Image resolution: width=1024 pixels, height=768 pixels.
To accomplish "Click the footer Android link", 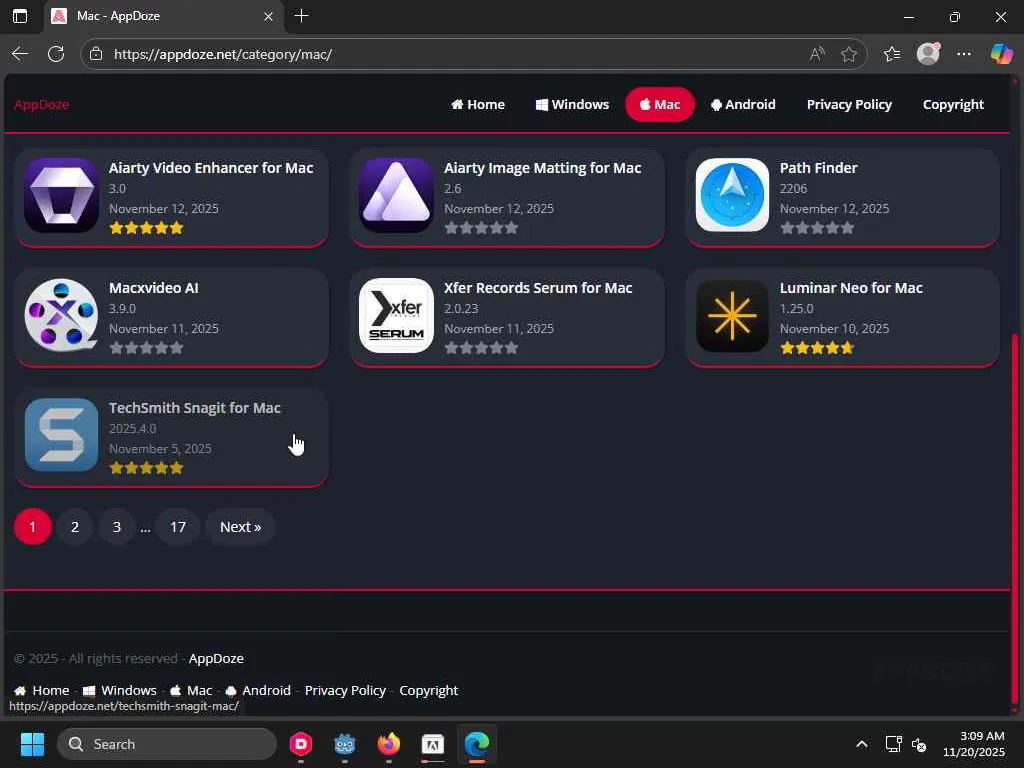I will pyautogui.click(x=258, y=690).
